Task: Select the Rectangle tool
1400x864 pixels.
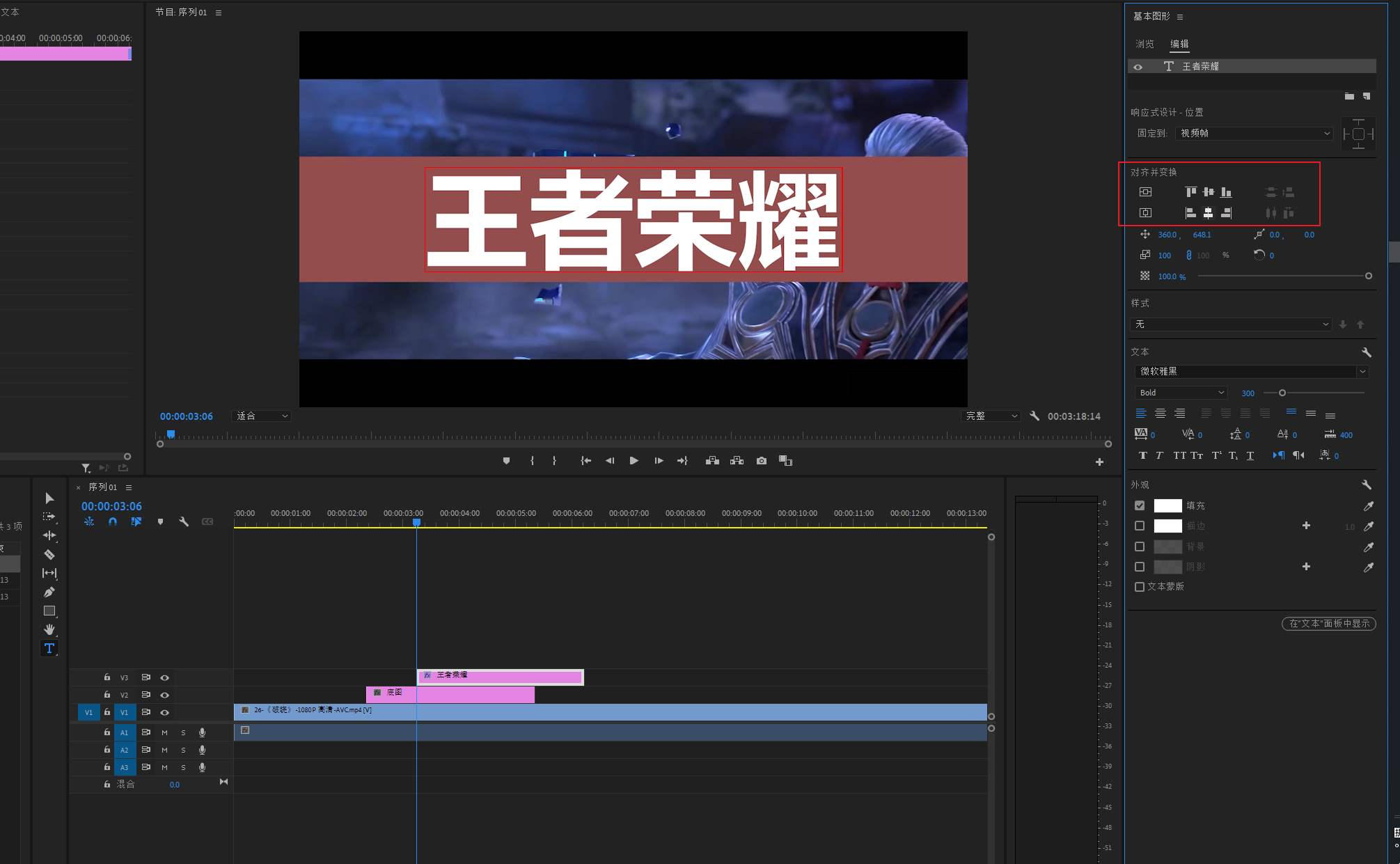Action: coord(49,611)
